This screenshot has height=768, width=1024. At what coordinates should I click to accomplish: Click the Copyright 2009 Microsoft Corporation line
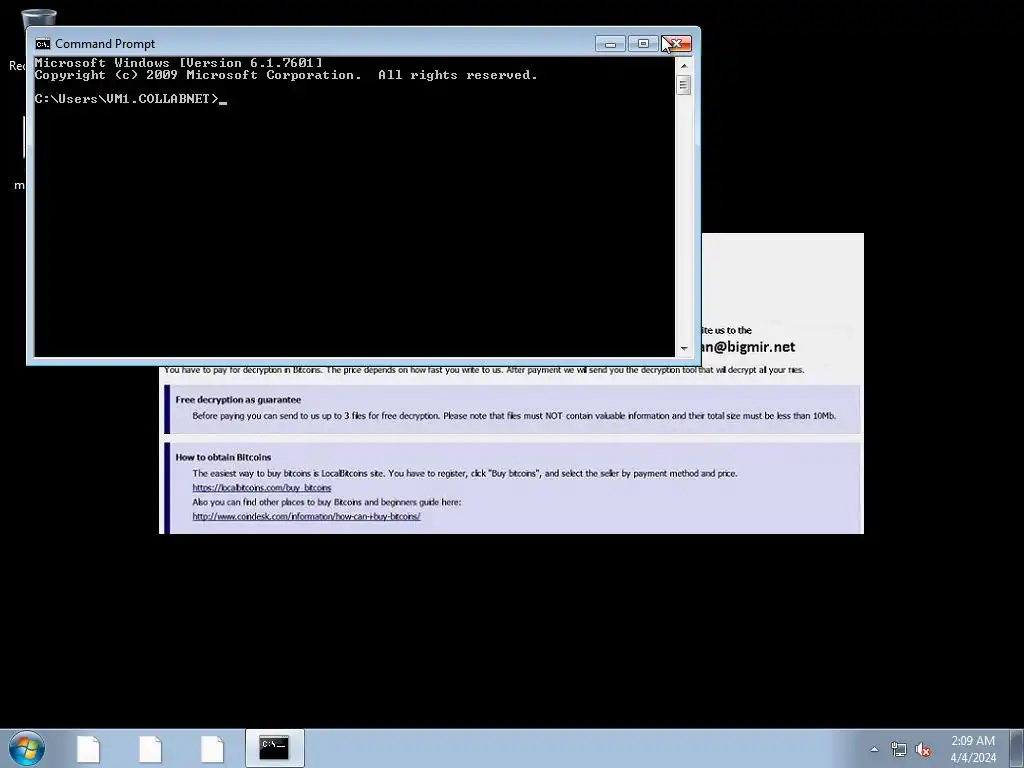[x=286, y=75]
